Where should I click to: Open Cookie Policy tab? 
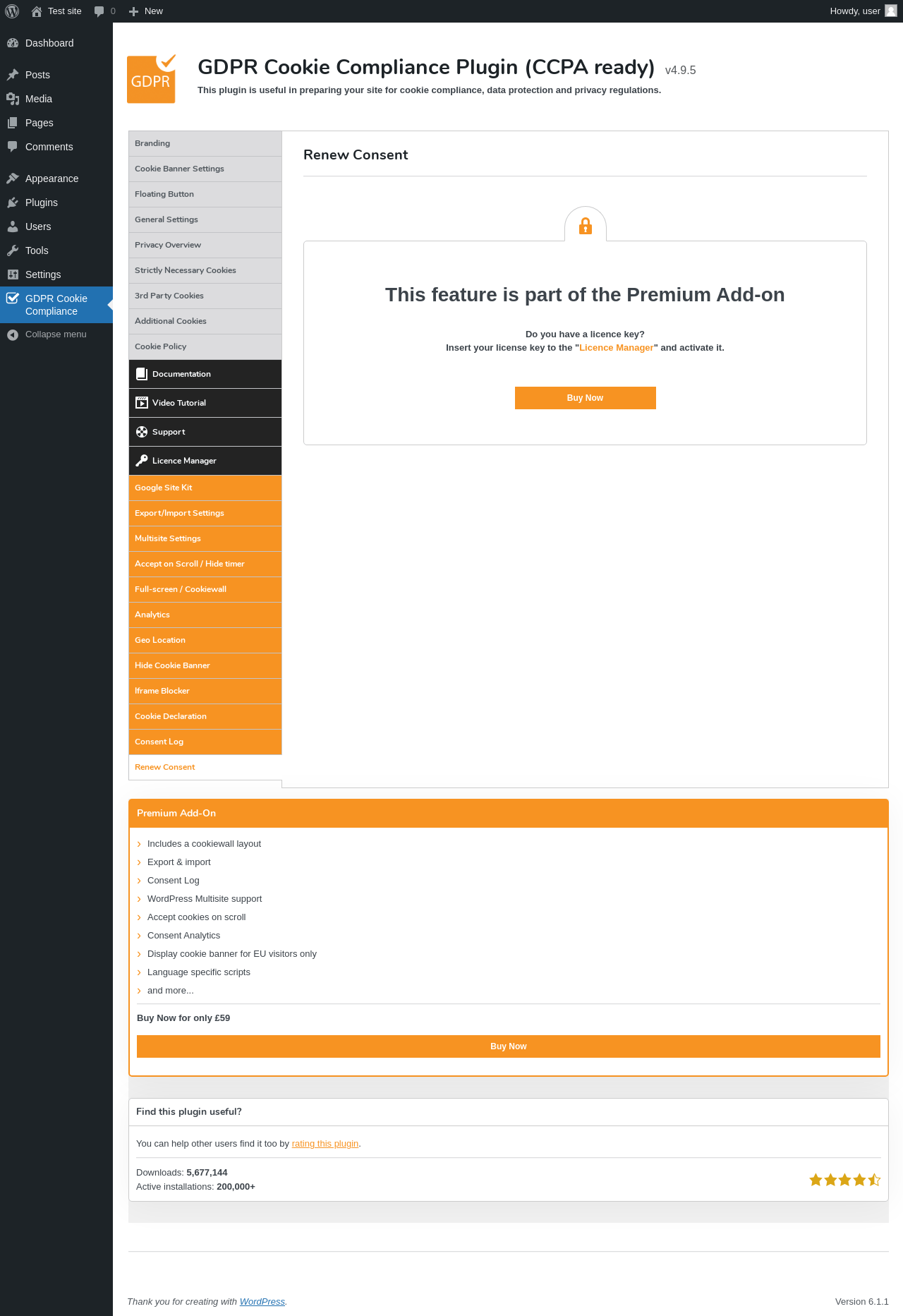(x=205, y=346)
